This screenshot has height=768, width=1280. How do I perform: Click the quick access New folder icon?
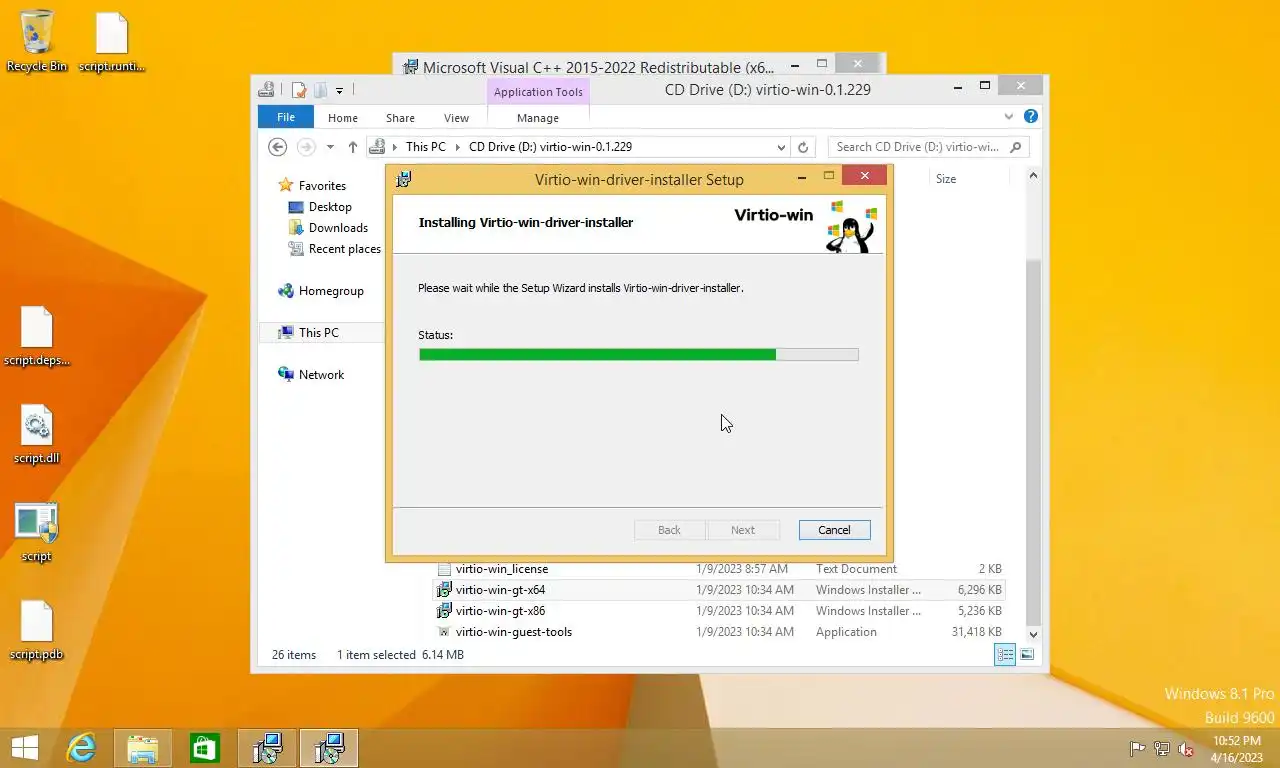pos(320,90)
